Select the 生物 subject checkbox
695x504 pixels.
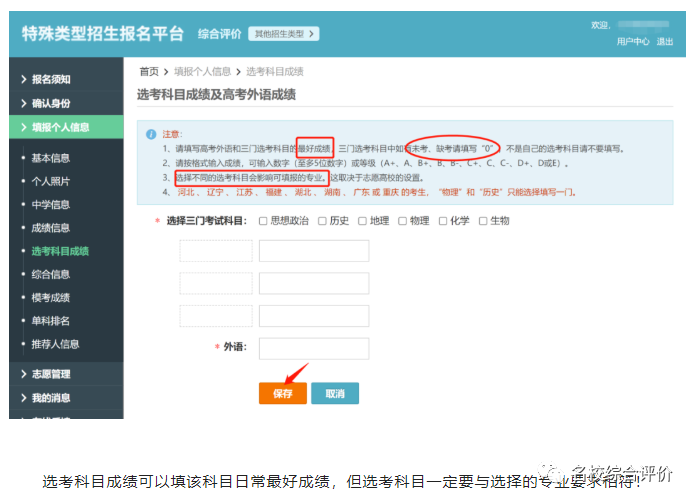click(483, 221)
